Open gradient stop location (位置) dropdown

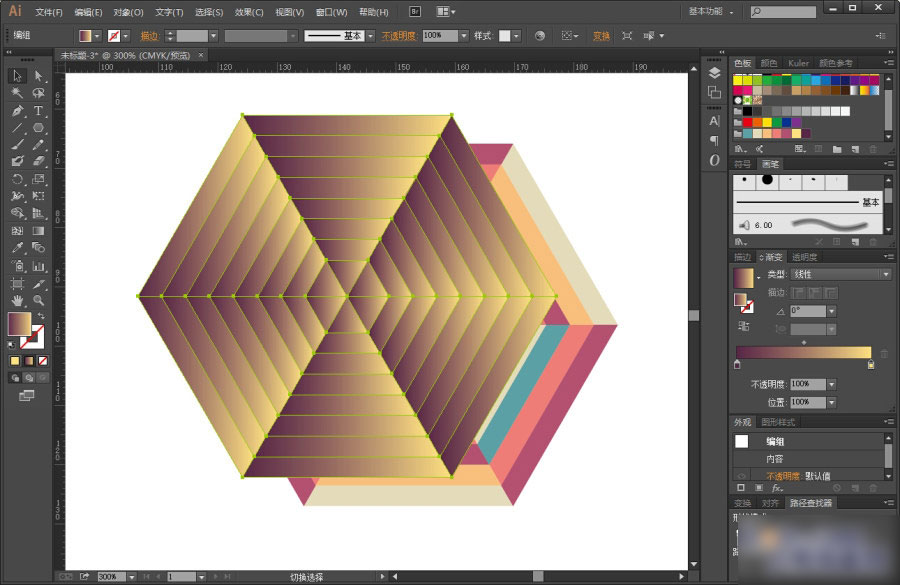click(x=832, y=402)
